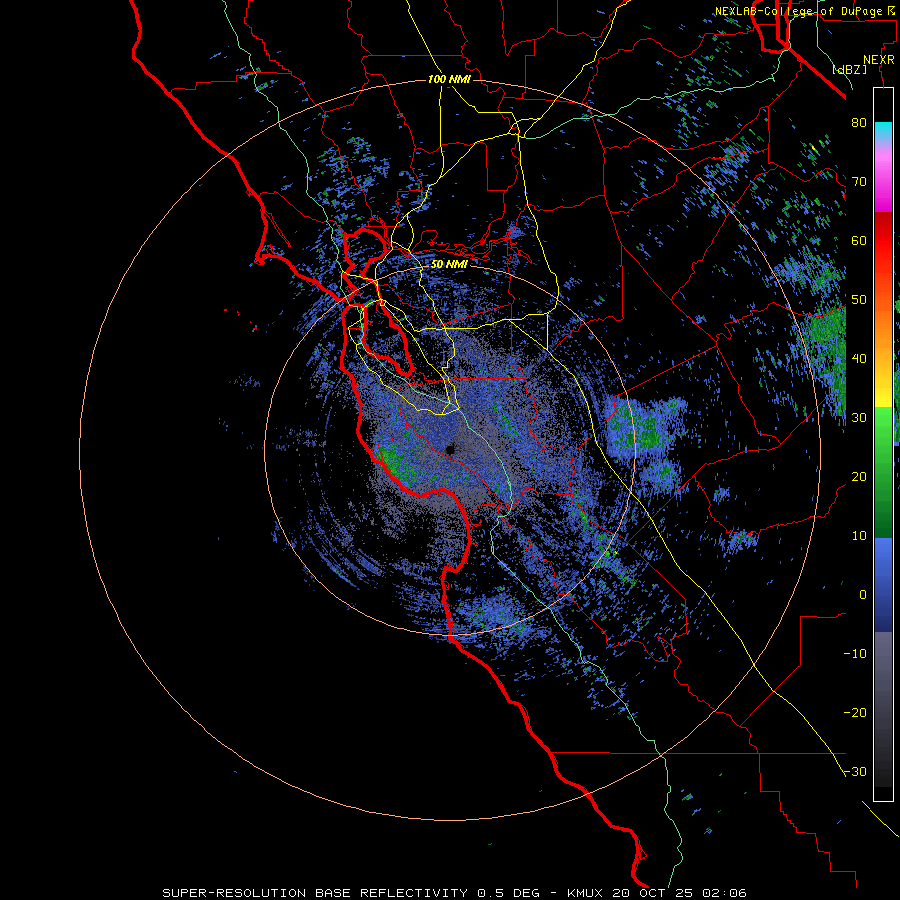Click the -30 dBZ scale value

pyautogui.click(x=855, y=771)
